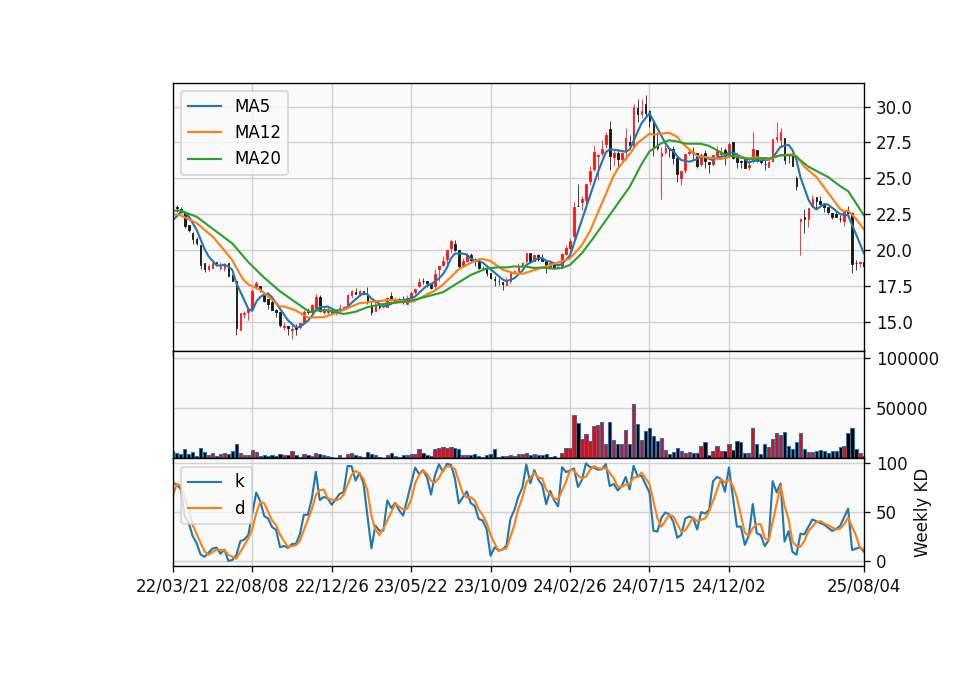Click the 24/12/02 date label
960x690 pixels.
(x=729, y=586)
